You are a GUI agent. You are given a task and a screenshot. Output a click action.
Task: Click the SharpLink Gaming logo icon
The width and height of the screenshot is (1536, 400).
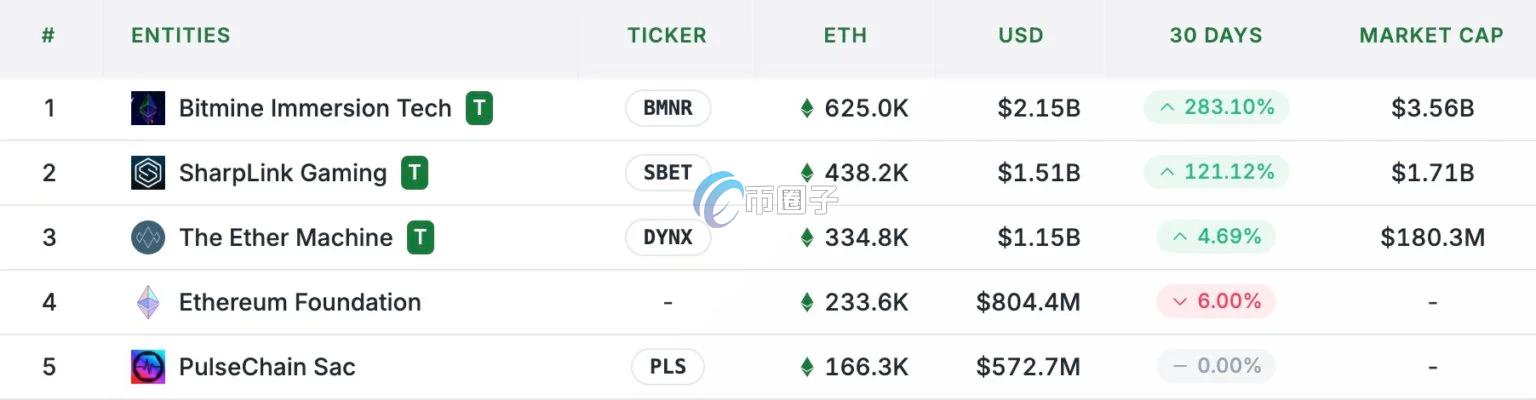point(148,173)
